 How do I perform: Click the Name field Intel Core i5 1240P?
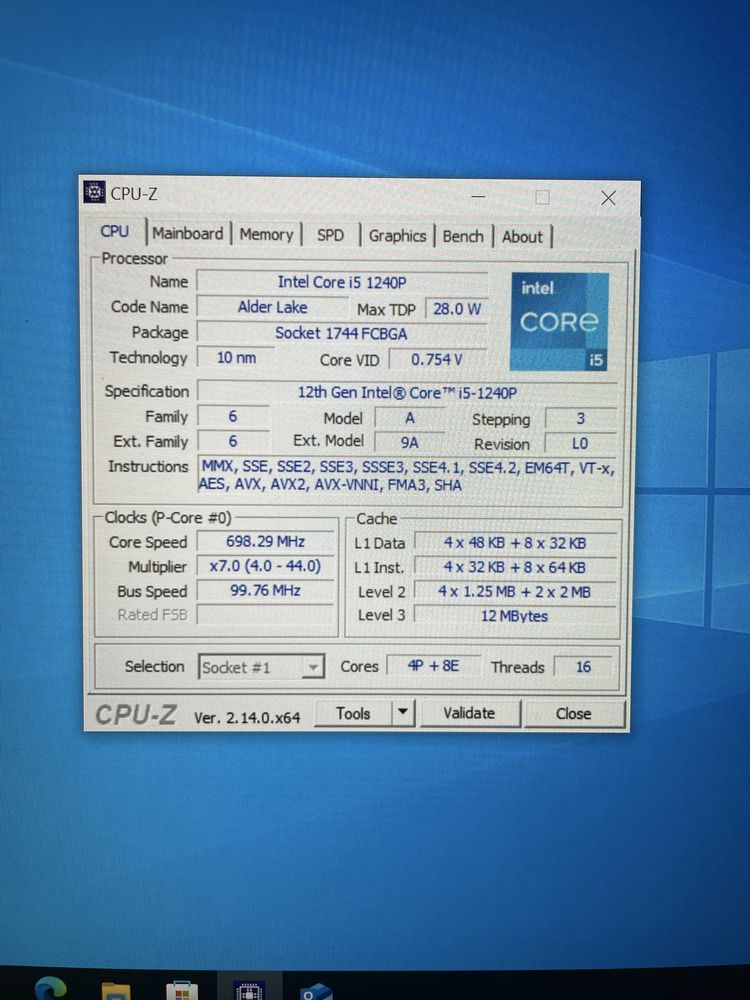342,282
